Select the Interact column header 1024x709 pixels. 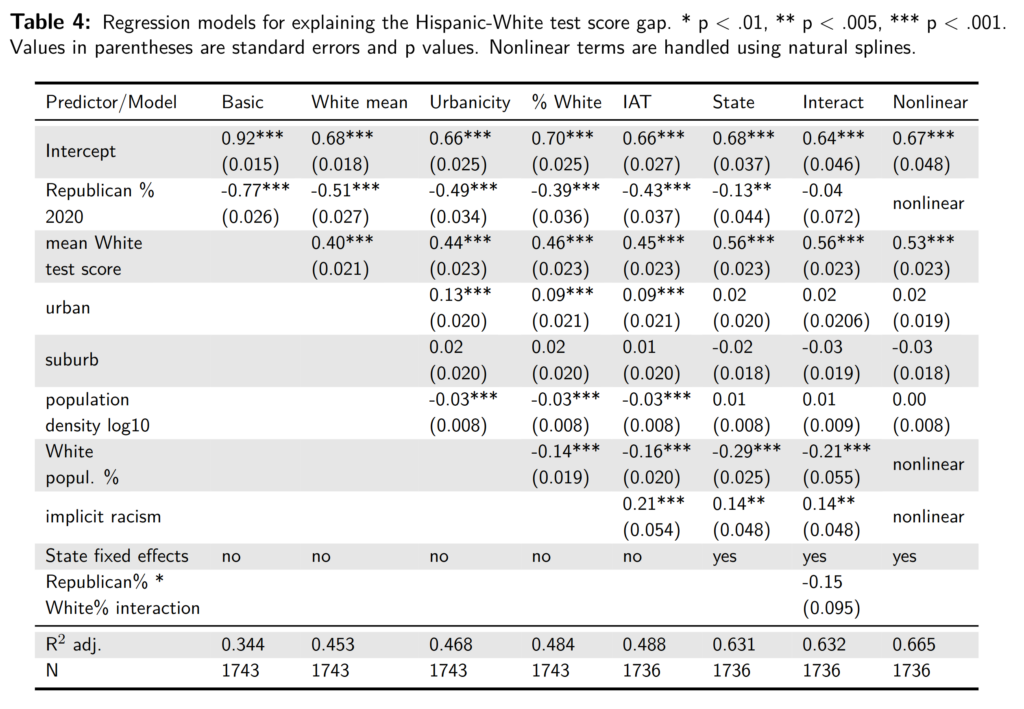[x=833, y=102]
